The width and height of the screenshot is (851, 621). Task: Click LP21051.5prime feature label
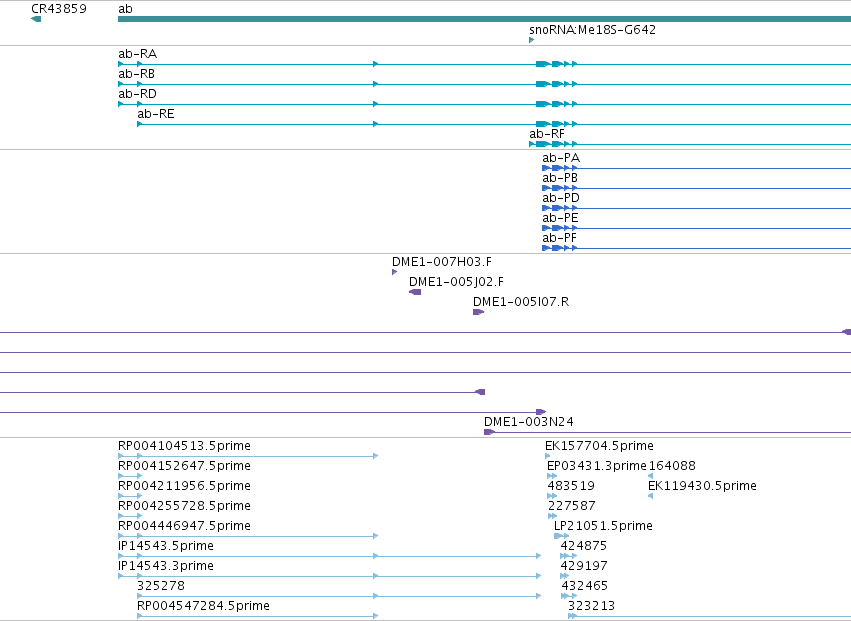603,527
